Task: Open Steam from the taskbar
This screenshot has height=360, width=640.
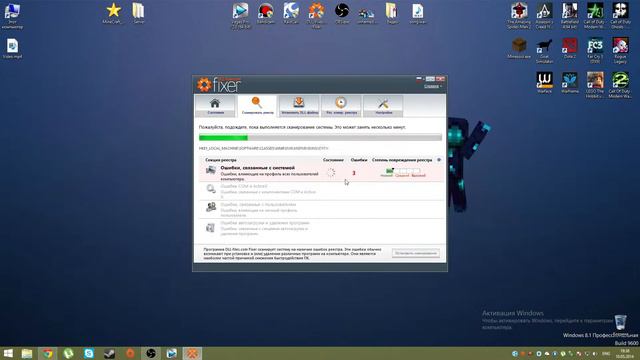Action: 109,353
